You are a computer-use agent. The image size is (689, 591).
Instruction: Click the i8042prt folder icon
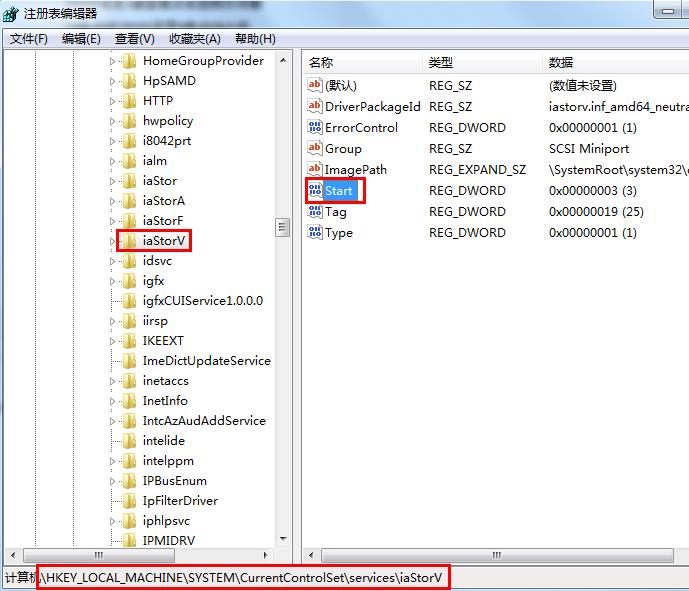pos(129,141)
